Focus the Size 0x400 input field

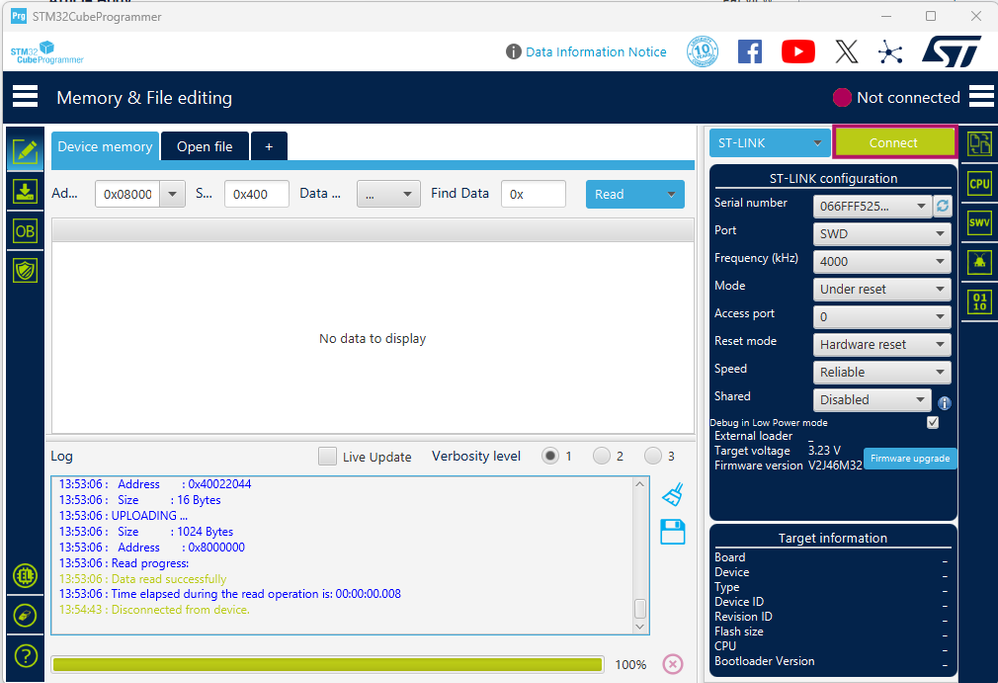coord(257,194)
